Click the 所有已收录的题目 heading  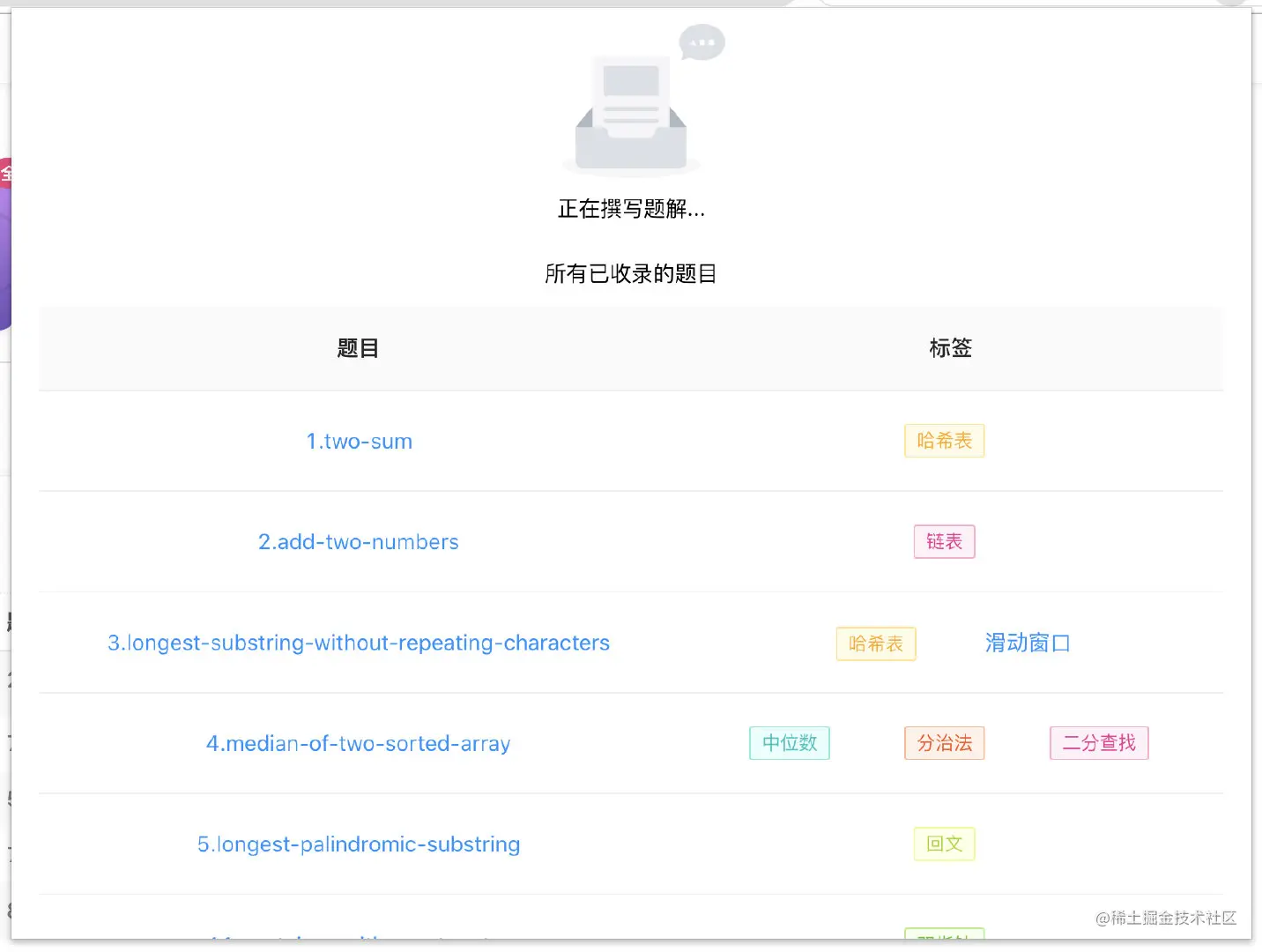click(x=631, y=274)
